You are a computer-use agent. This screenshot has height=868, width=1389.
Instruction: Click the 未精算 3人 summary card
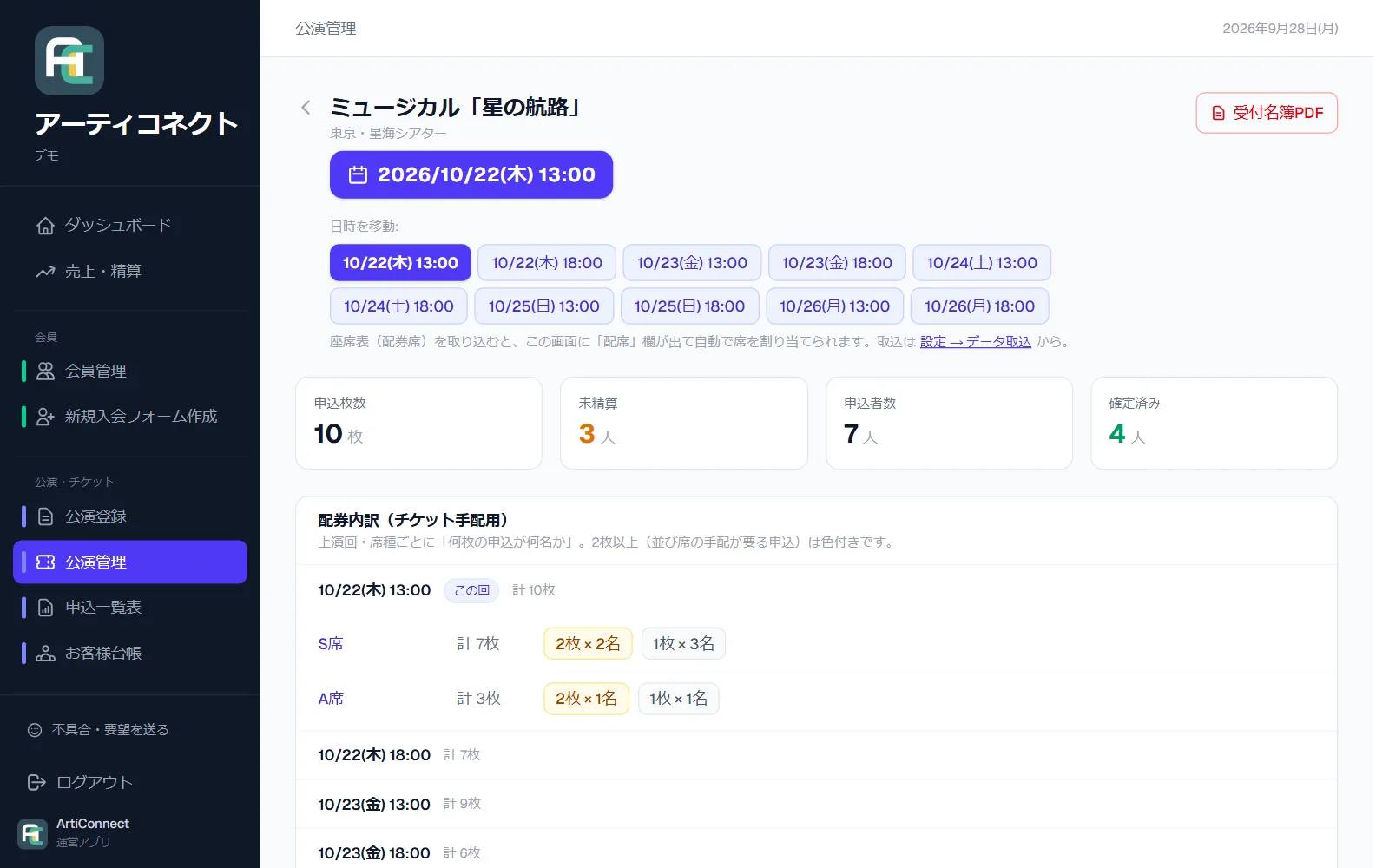(x=684, y=423)
